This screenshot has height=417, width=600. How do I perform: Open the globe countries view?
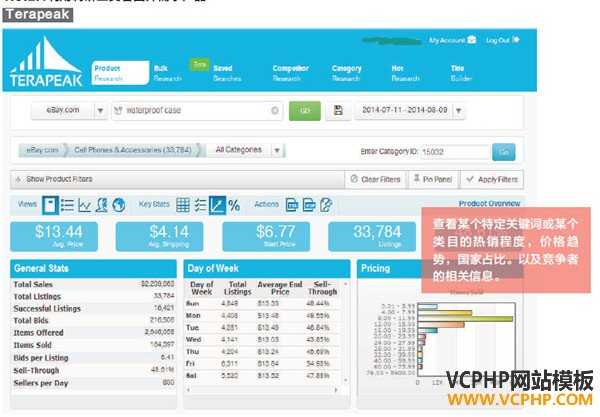[x=119, y=205]
